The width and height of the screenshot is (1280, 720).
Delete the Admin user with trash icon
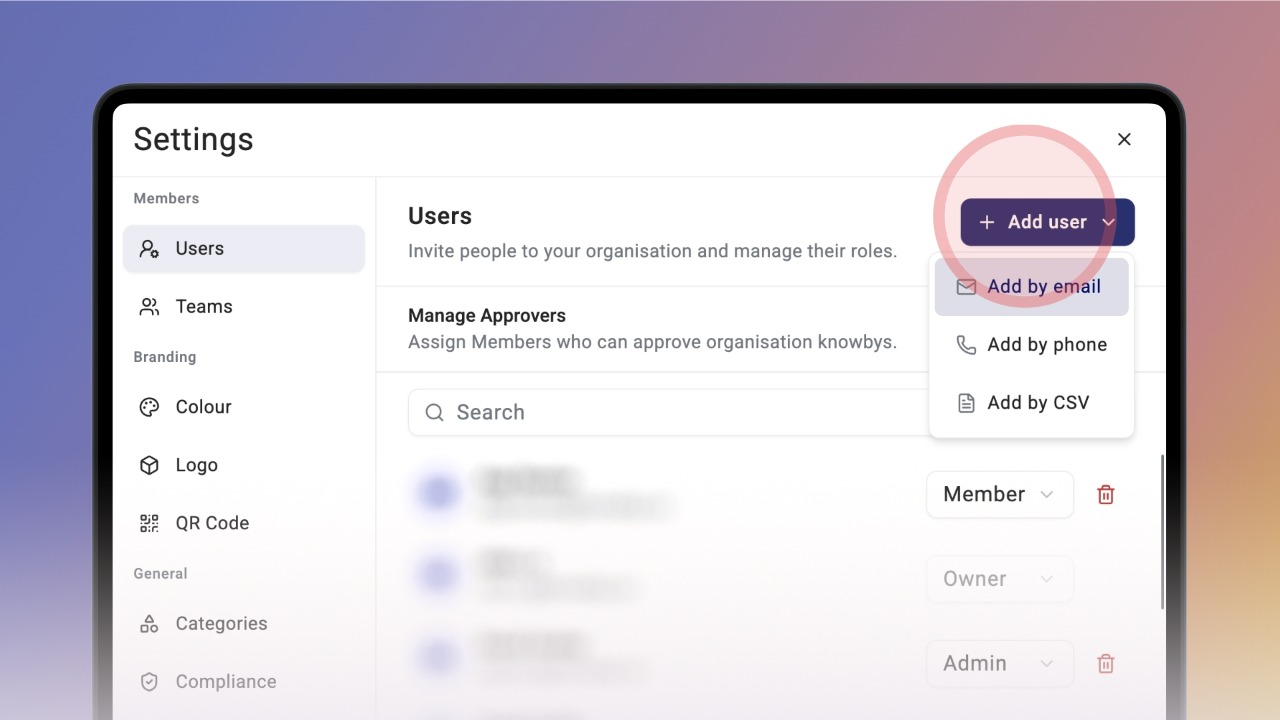tap(1106, 663)
